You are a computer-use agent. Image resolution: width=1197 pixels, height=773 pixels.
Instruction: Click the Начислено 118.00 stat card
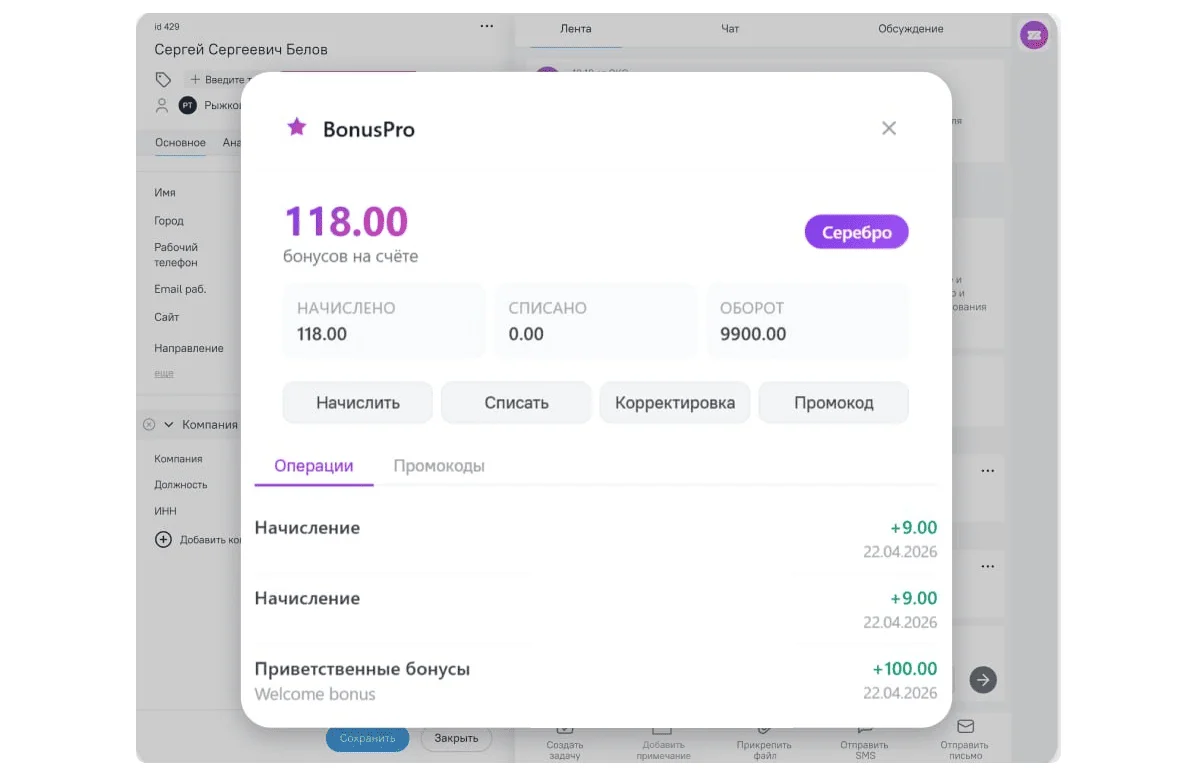click(384, 321)
